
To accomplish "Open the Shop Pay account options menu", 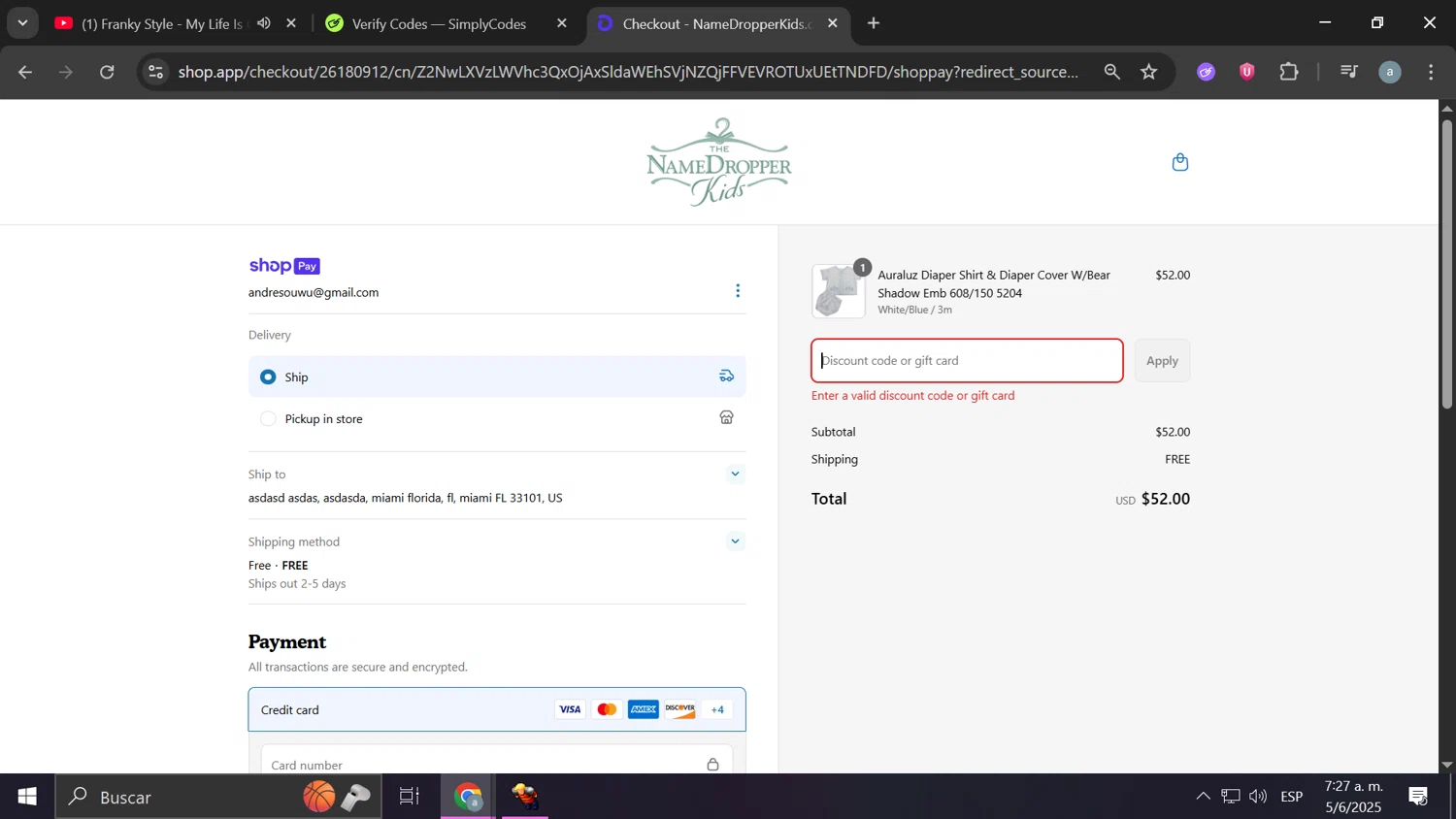I will click(x=738, y=291).
